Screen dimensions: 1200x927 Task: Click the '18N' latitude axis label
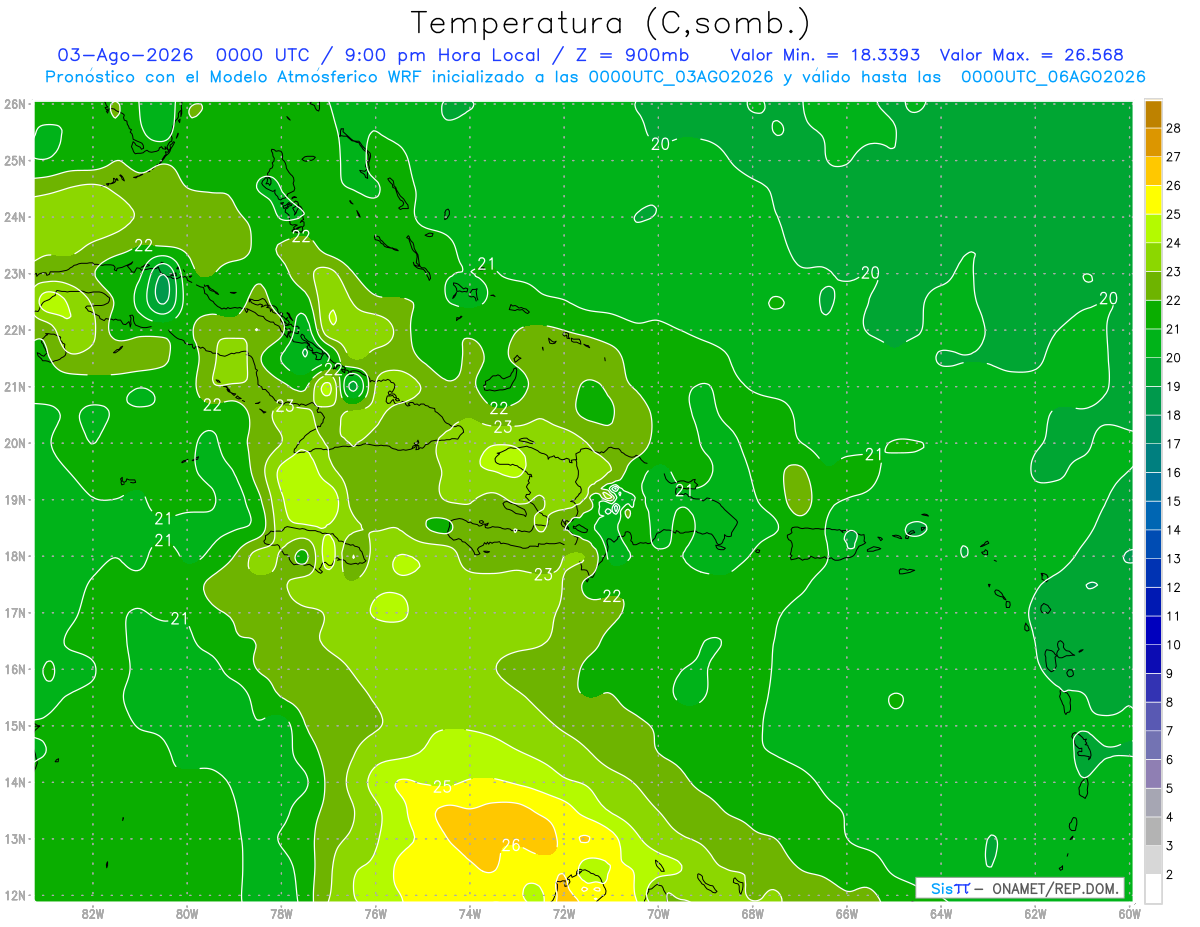tap(15, 556)
